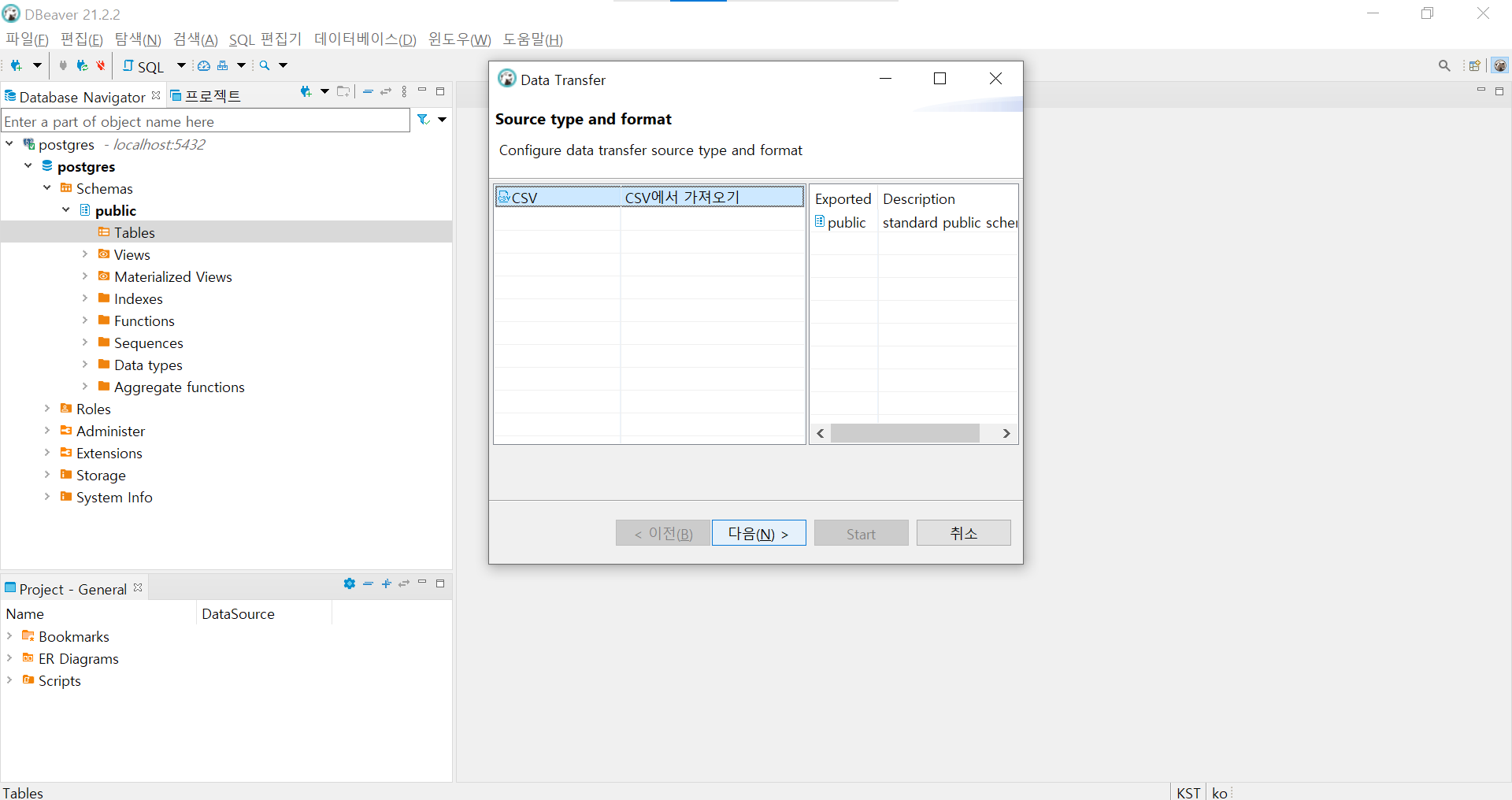Image resolution: width=1512 pixels, height=800 pixels.
Task: Open the 파일(F) menu
Action: 27,39
